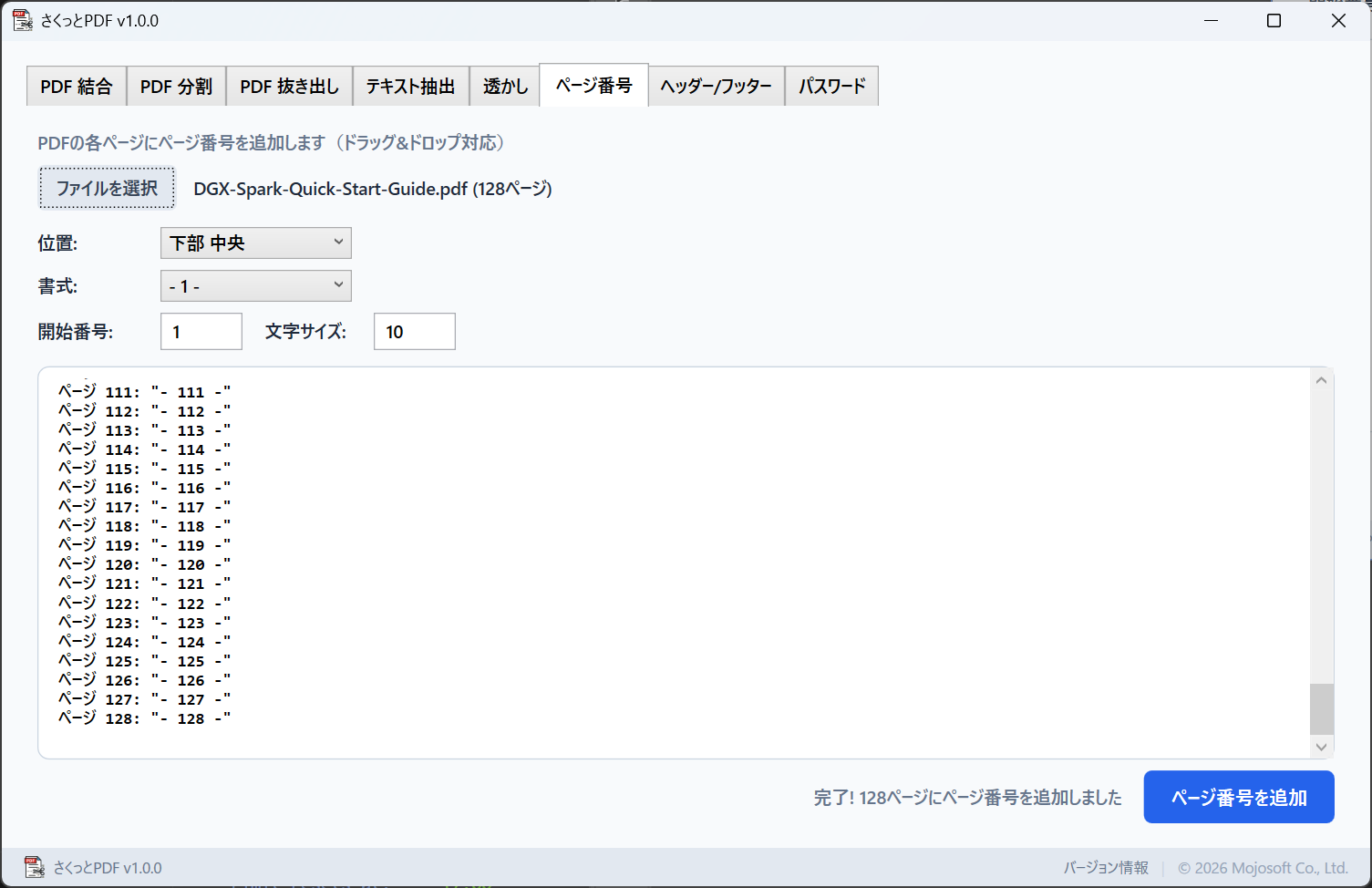Click the バージョン情報 link
This screenshot has width=1372, height=888.
pos(1105,868)
